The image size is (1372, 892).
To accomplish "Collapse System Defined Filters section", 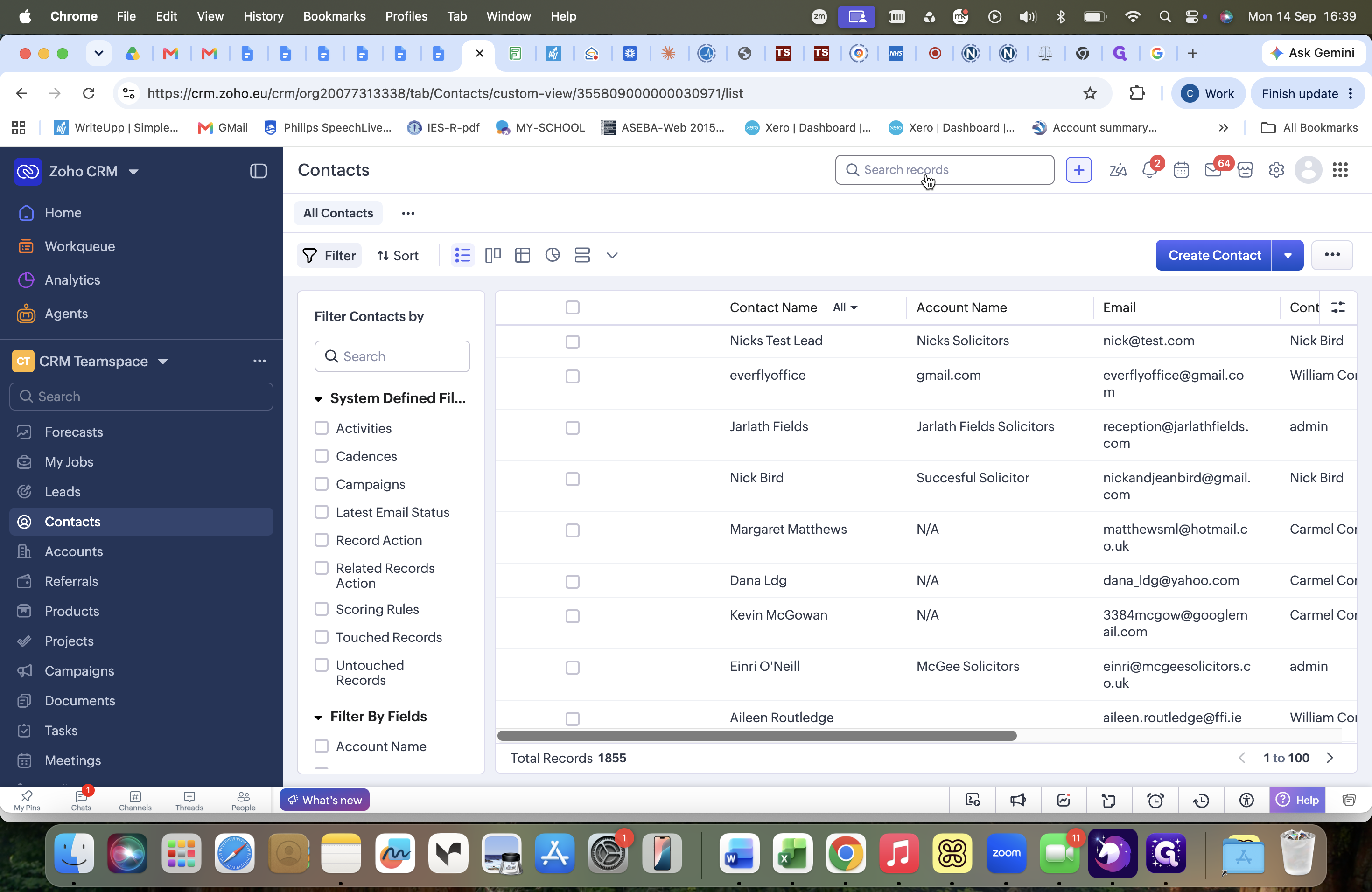I will pyautogui.click(x=318, y=399).
